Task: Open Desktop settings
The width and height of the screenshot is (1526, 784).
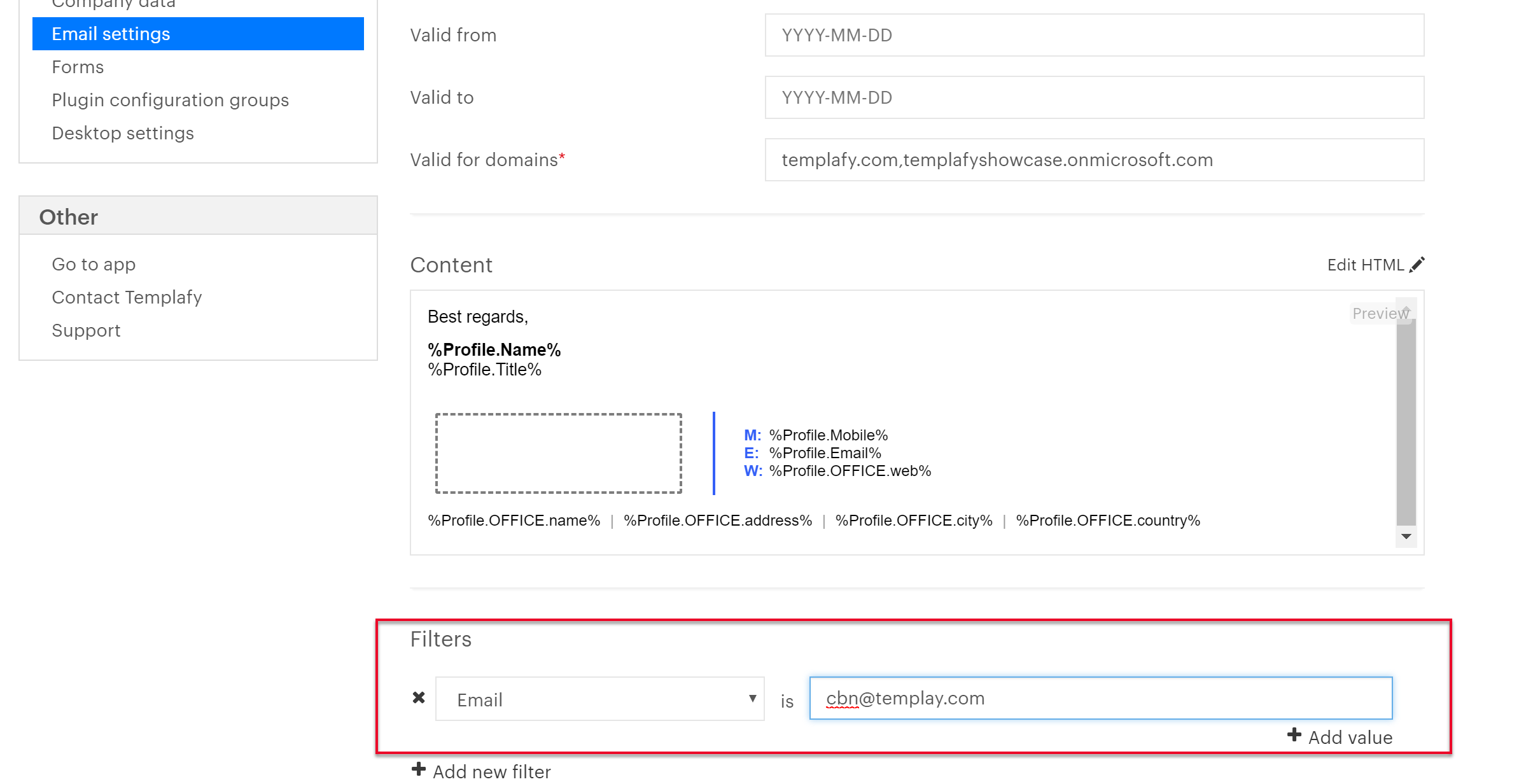Action: coord(123,132)
